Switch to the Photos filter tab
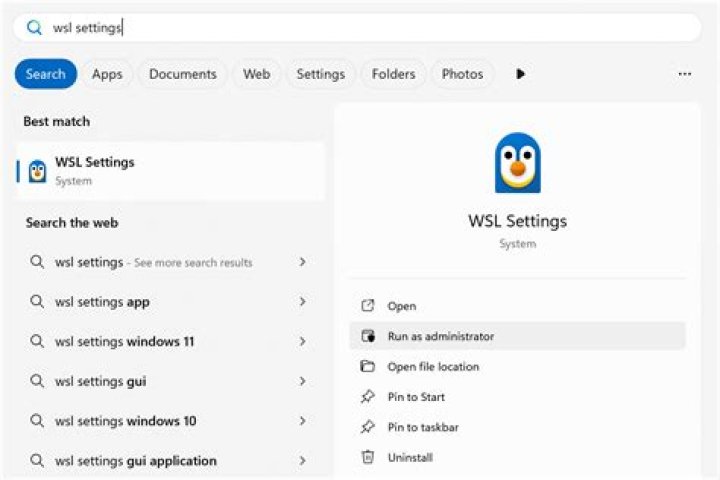The image size is (720, 480). coord(462,74)
